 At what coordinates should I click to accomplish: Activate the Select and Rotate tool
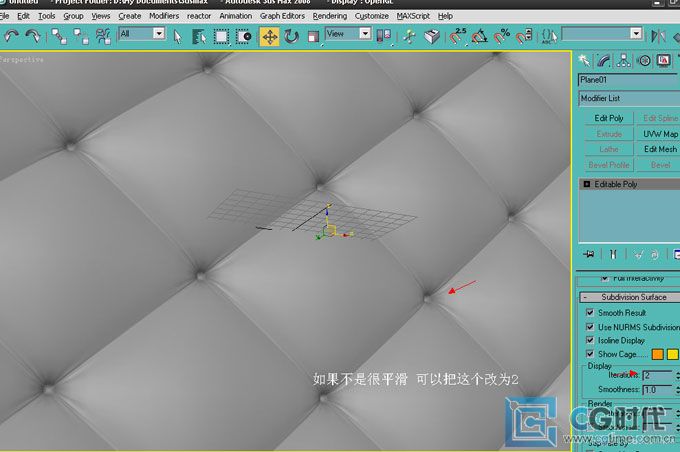point(291,37)
